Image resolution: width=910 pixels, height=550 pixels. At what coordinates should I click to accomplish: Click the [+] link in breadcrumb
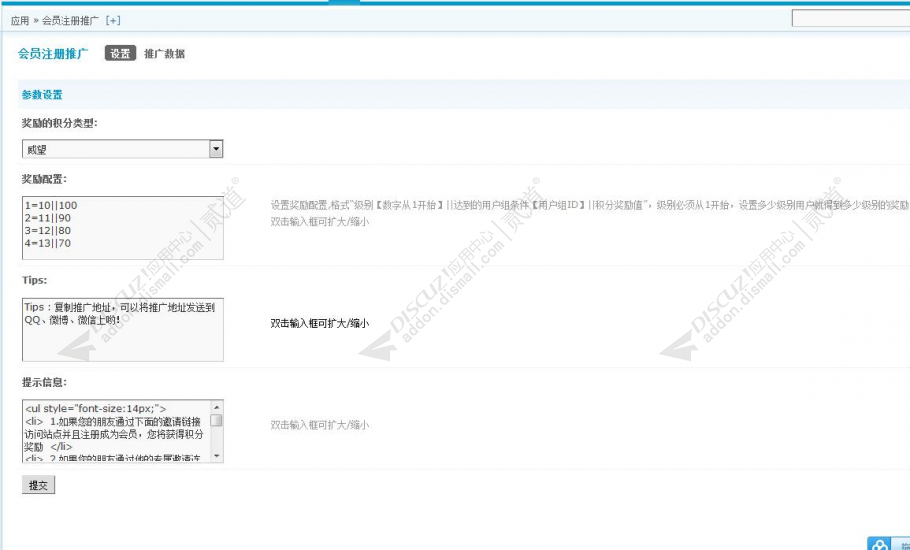[113, 20]
